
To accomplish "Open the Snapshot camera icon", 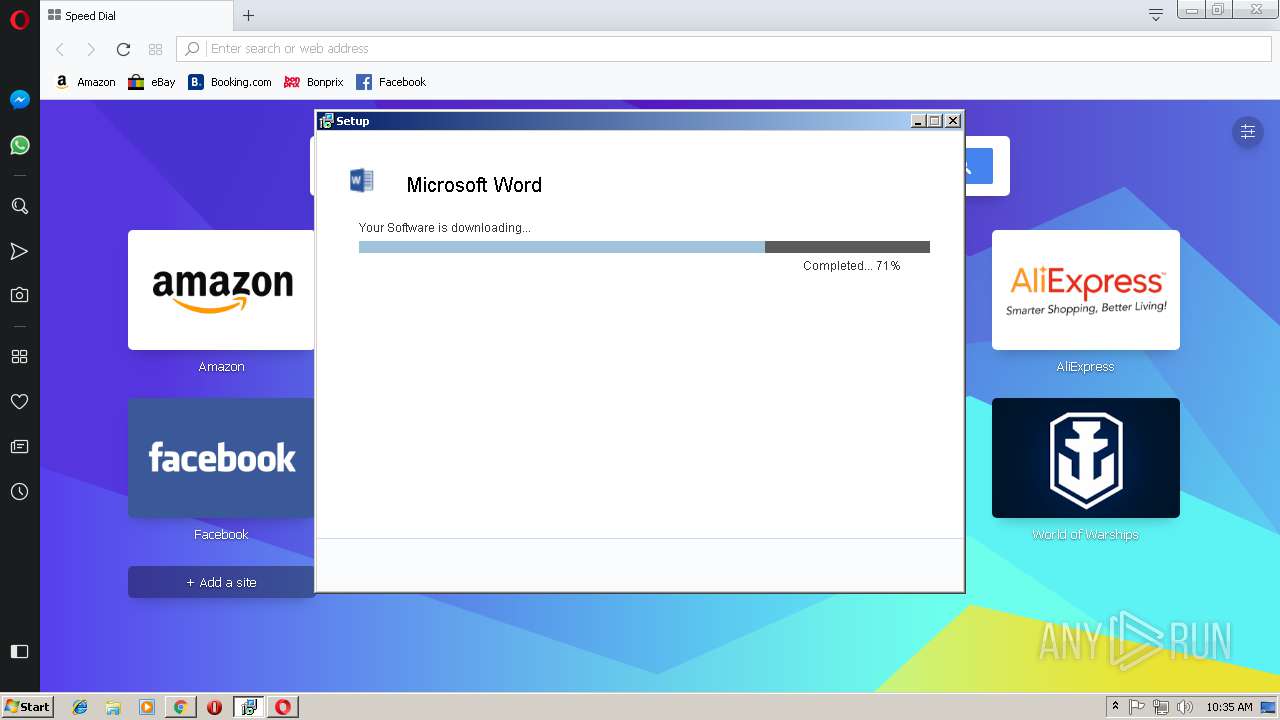I will (x=19, y=295).
